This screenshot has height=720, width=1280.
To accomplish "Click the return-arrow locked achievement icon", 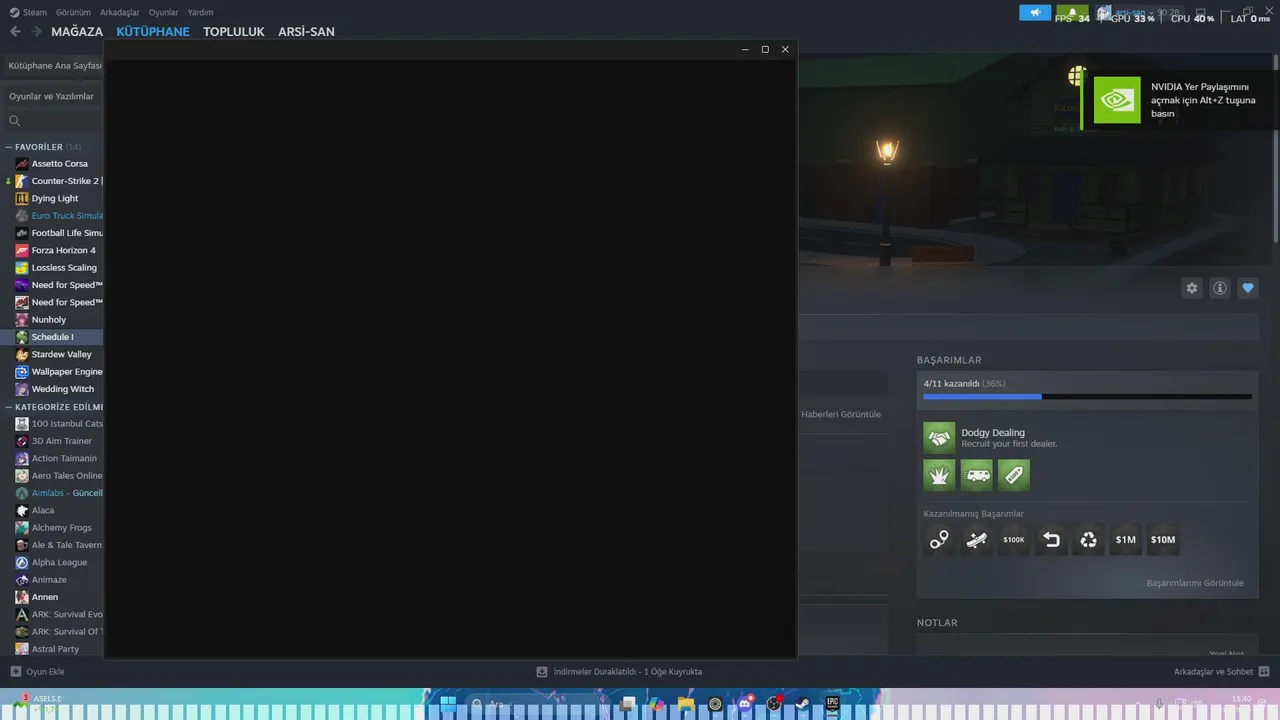I will 1051,540.
